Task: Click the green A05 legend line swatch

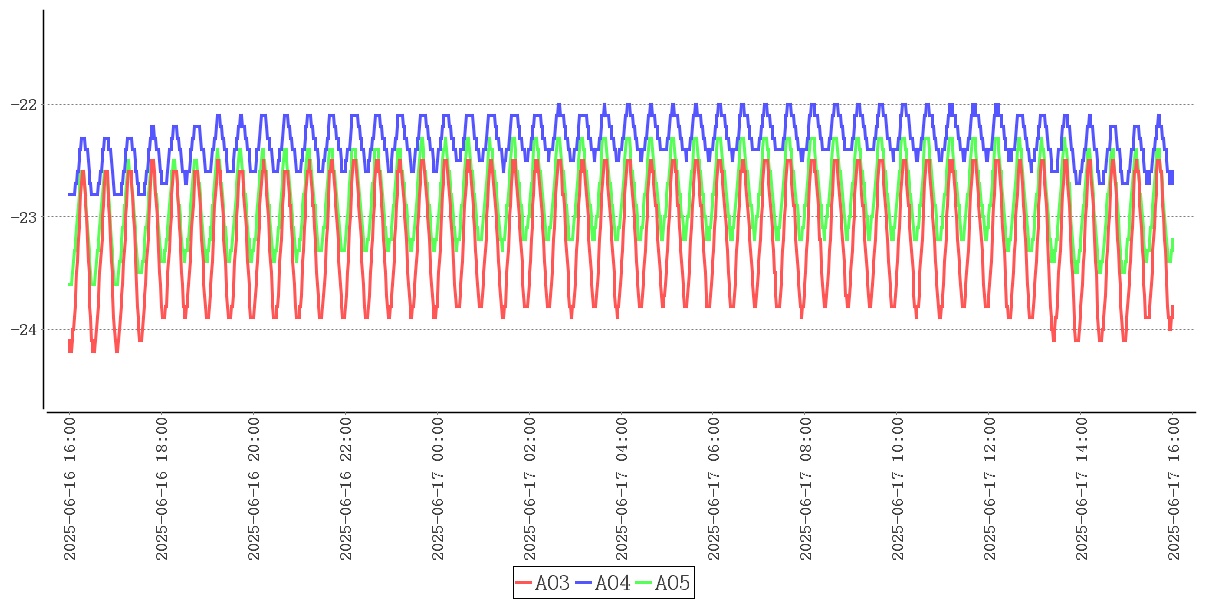Action: pyautogui.click(x=644, y=583)
